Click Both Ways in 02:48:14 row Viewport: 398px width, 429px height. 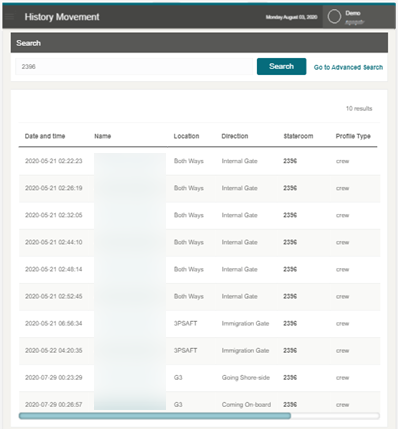click(189, 269)
